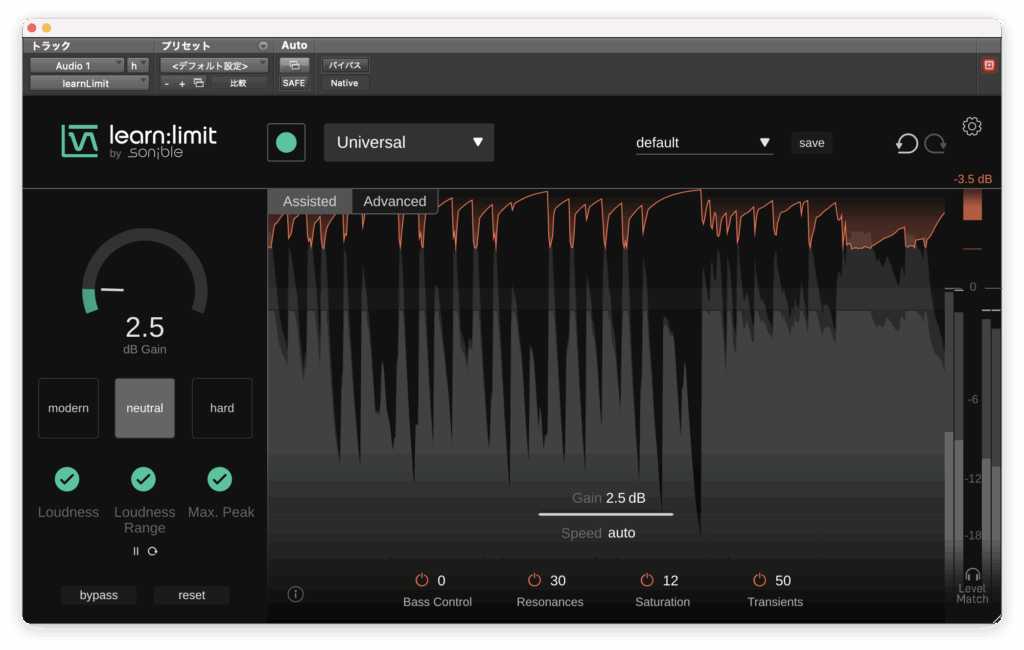This screenshot has width=1024, height=650.
Task: Select the modern style
Action: 68,408
